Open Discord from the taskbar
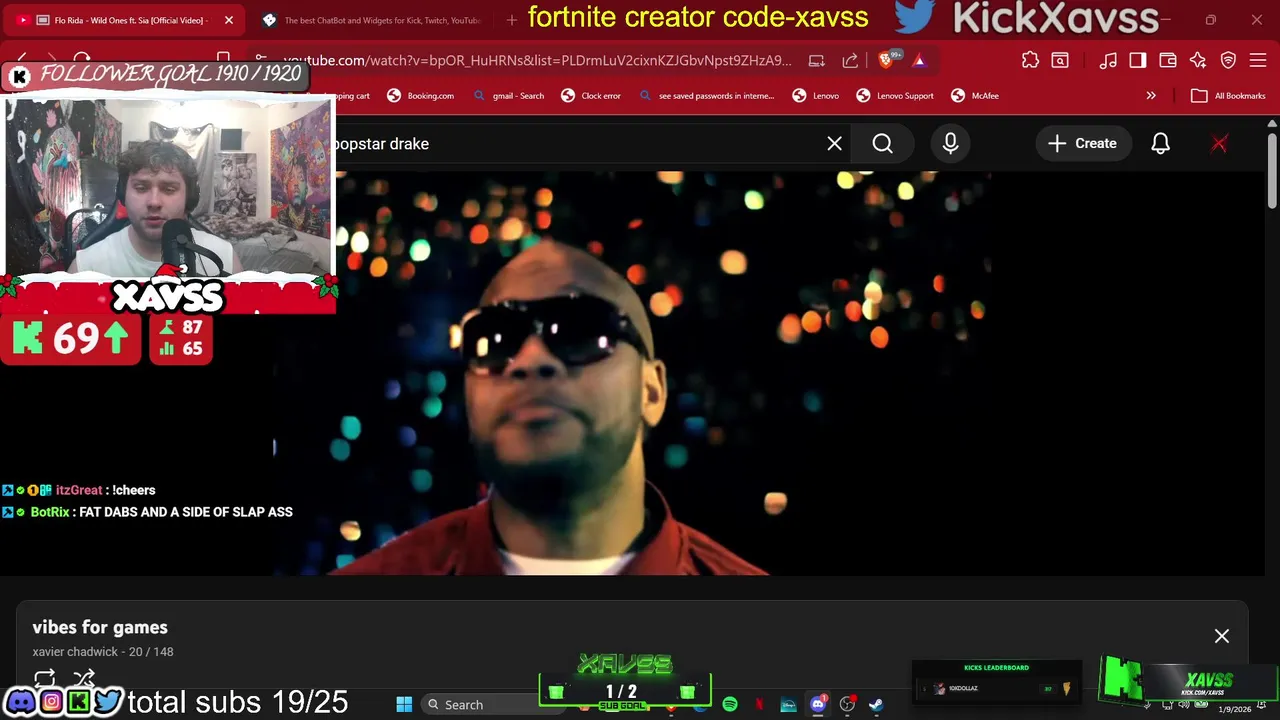Image resolution: width=1280 pixels, height=720 pixels. click(x=818, y=705)
